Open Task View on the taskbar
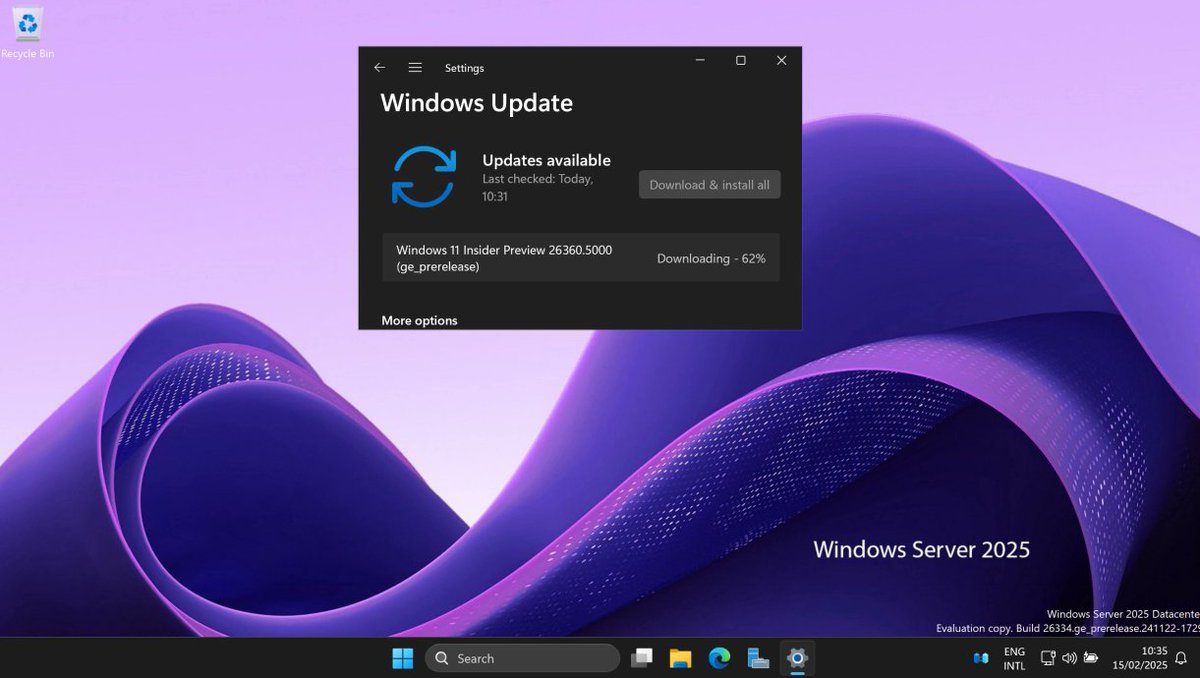This screenshot has height=678, width=1200. (x=642, y=658)
